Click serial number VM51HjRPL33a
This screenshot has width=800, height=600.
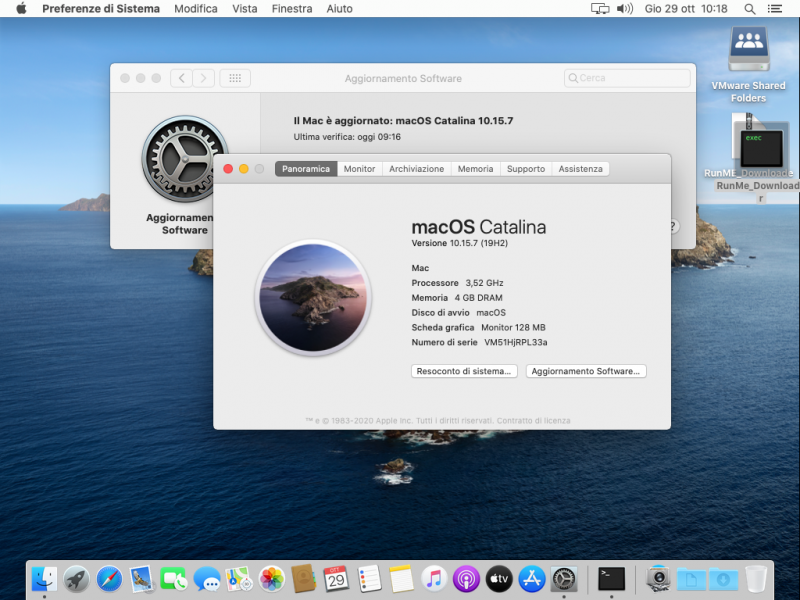point(516,342)
